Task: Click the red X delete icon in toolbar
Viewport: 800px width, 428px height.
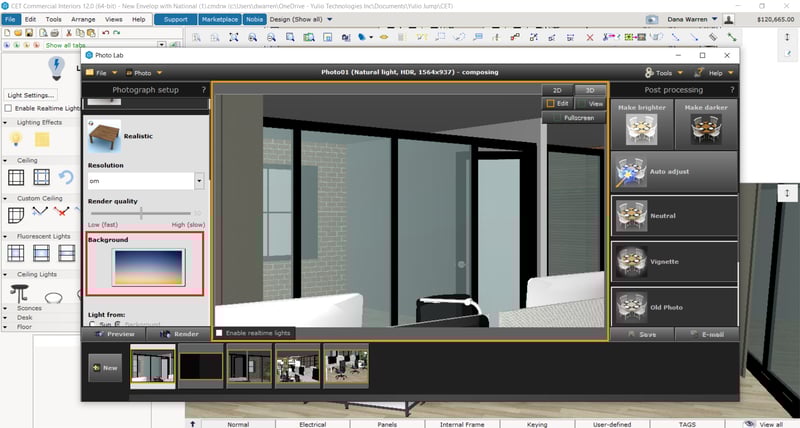Action: click(x=589, y=37)
